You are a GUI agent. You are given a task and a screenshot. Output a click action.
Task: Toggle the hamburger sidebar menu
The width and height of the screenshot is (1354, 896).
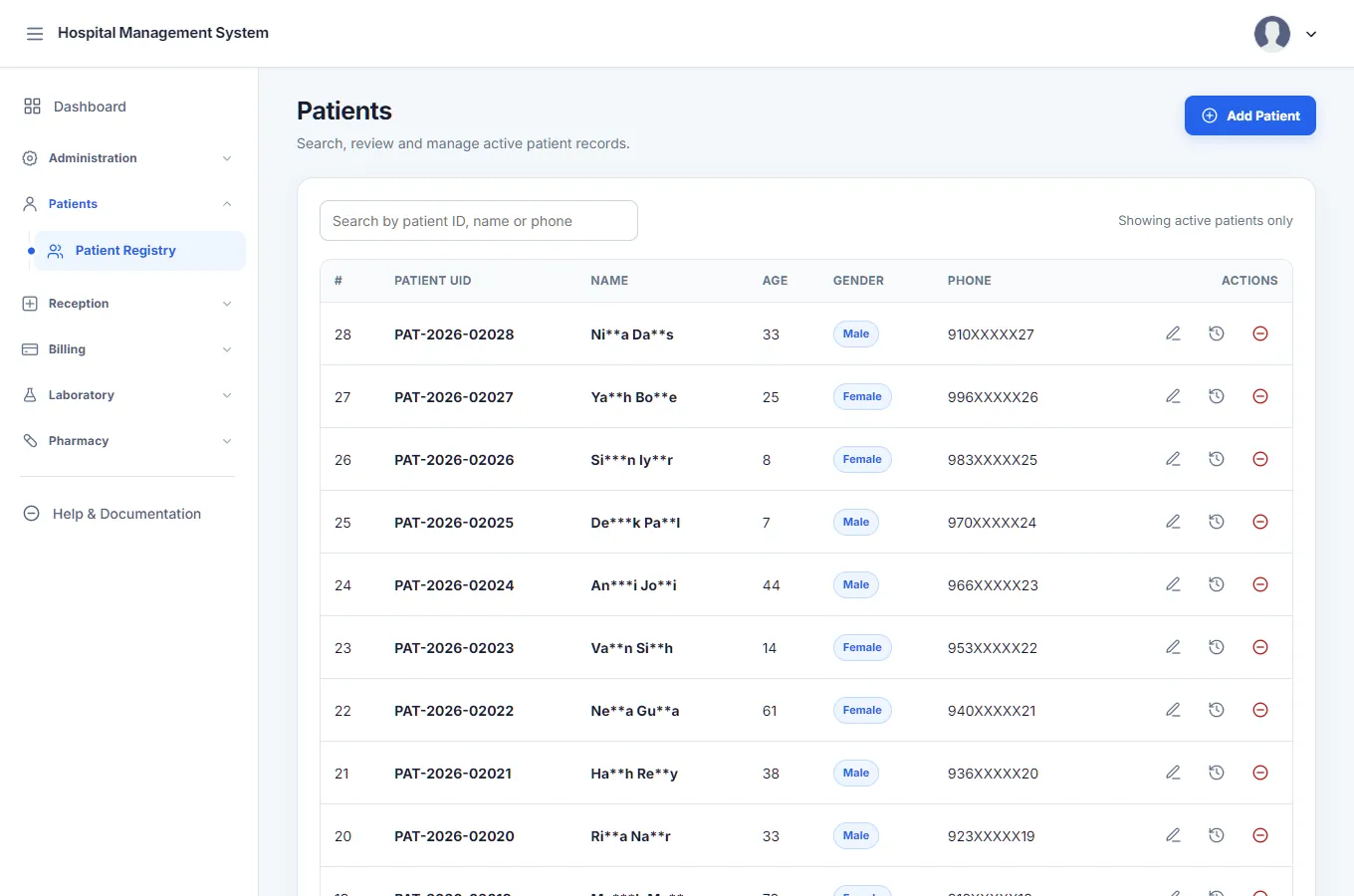(x=35, y=34)
